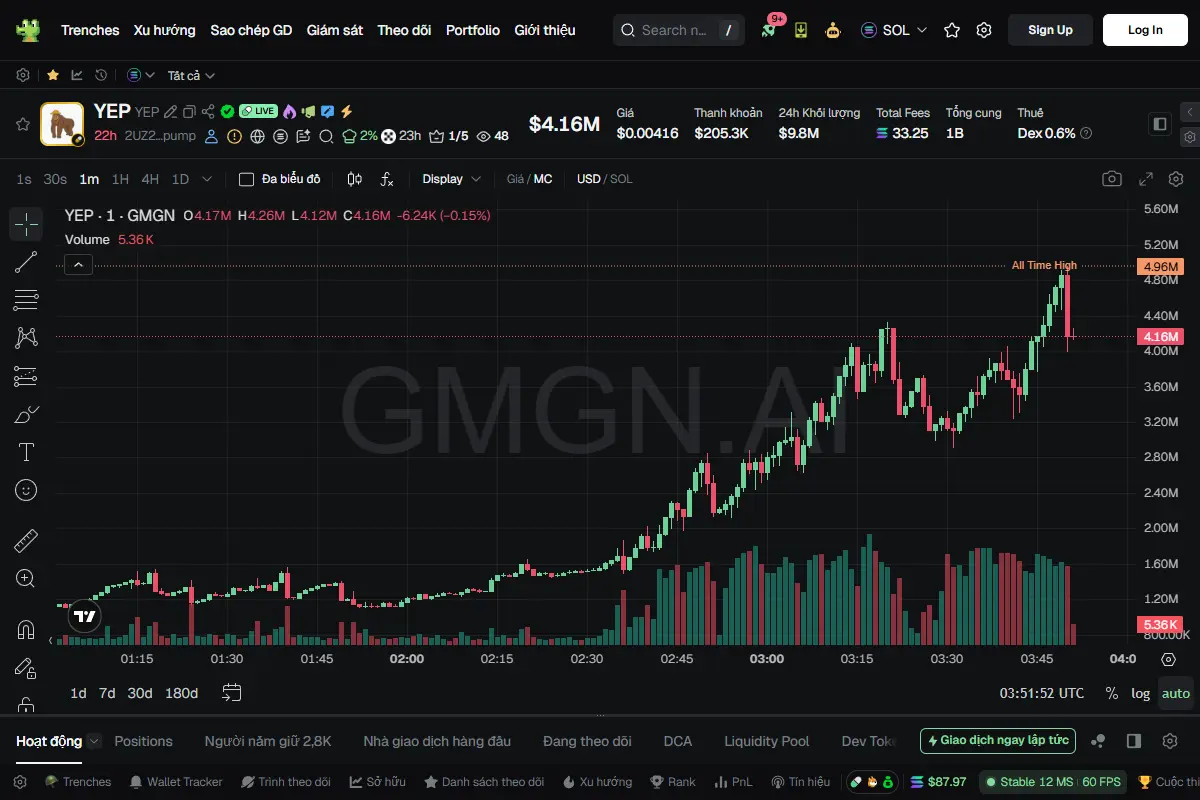The height and width of the screenshot is (800, 1200).
Task: Edit the YEP token note pencil icon
Action: tap(170, 112)
